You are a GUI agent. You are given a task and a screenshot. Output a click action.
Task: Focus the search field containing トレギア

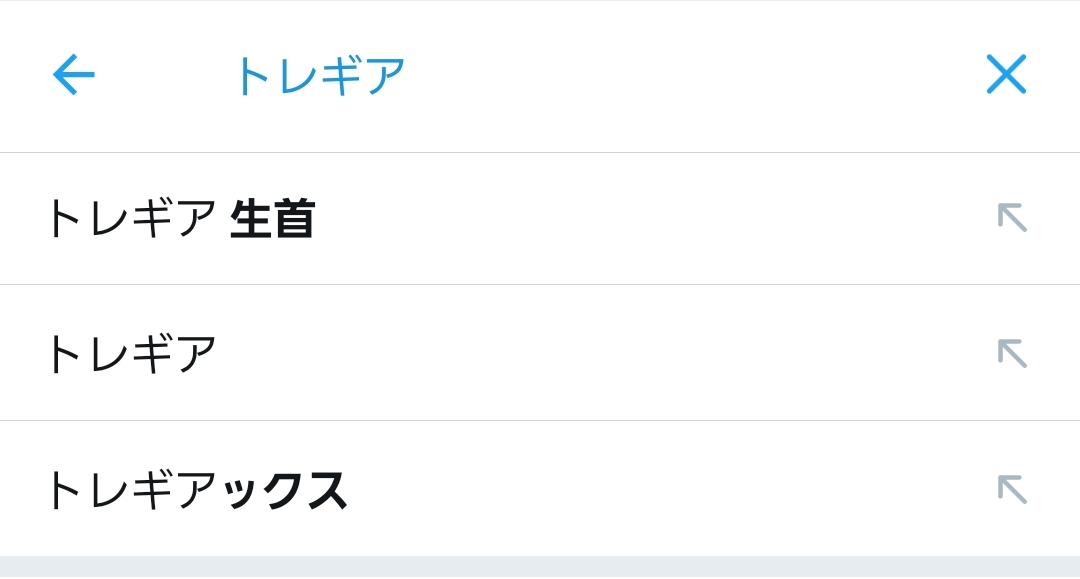(x=319, y=76)
